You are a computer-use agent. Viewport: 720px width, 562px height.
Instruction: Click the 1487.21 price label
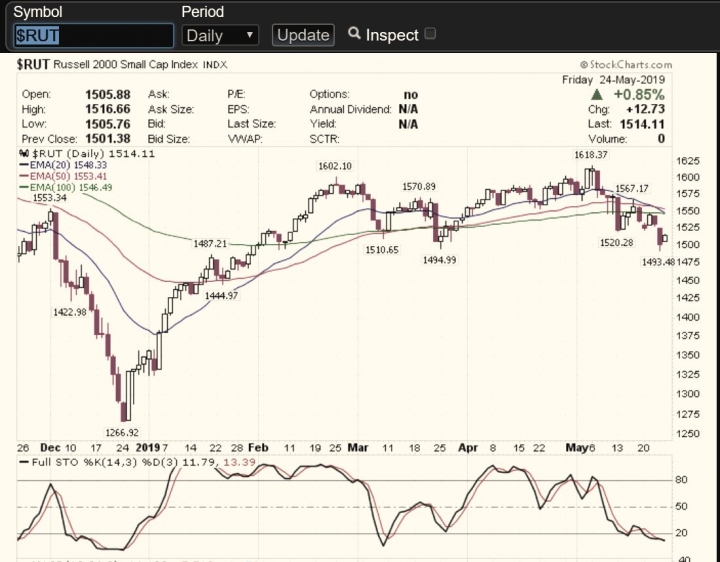[210, 244]
